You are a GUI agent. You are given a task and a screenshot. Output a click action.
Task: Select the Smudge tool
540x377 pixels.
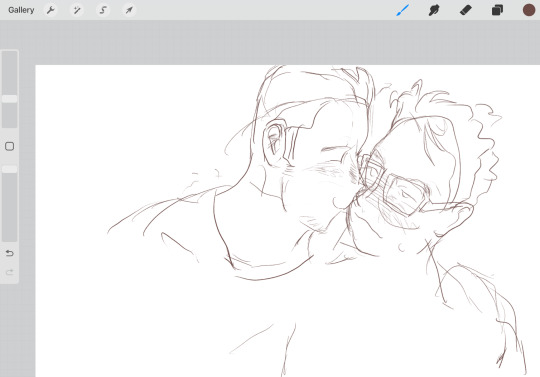[x=434, y=10]
